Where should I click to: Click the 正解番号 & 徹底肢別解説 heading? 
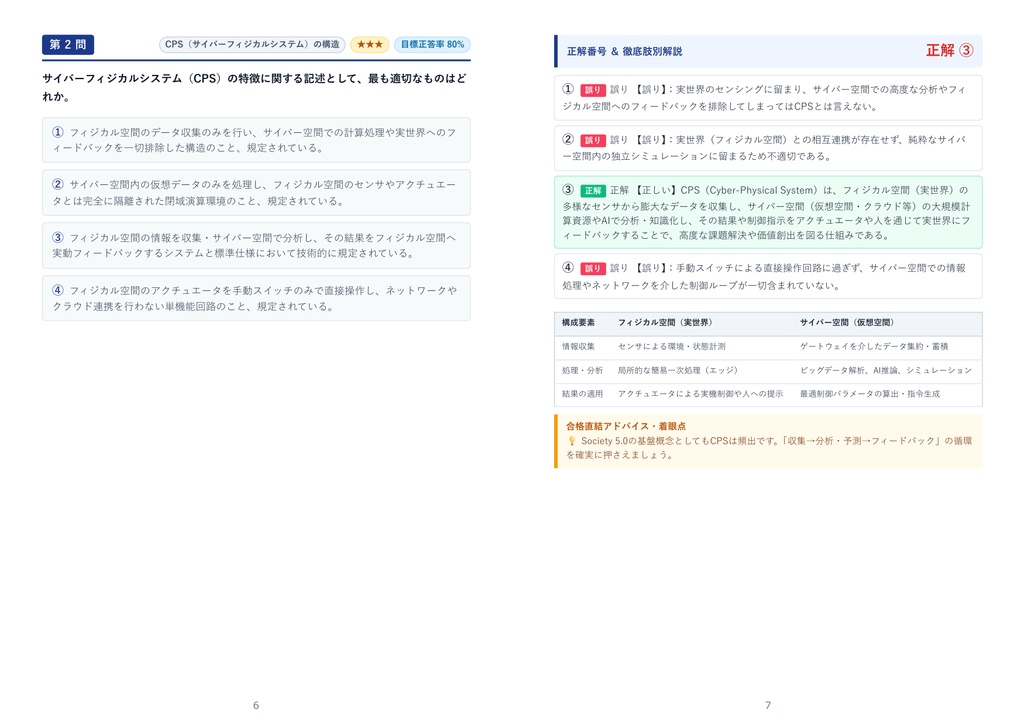624,51
